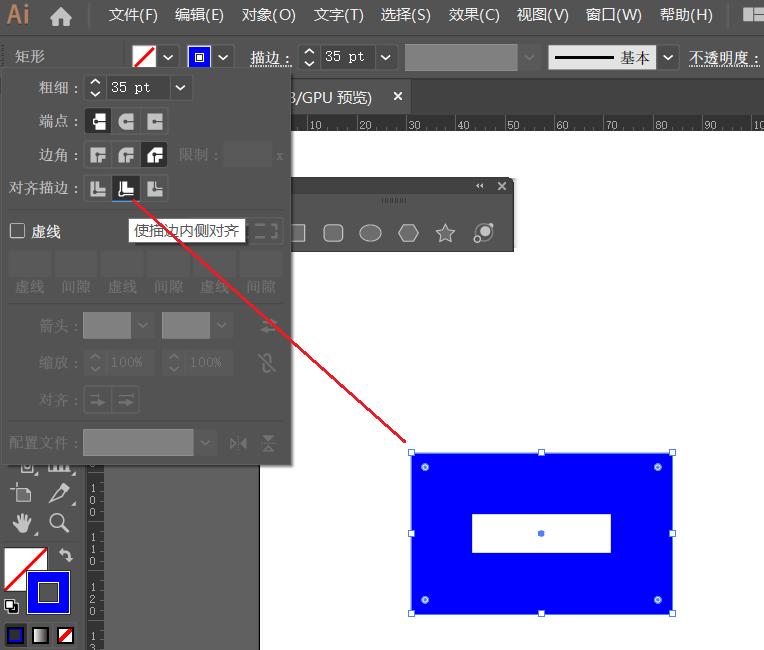Click the center point of blue rectangle
The width and height of the screenshot is (764, 650).
(541, 534)
